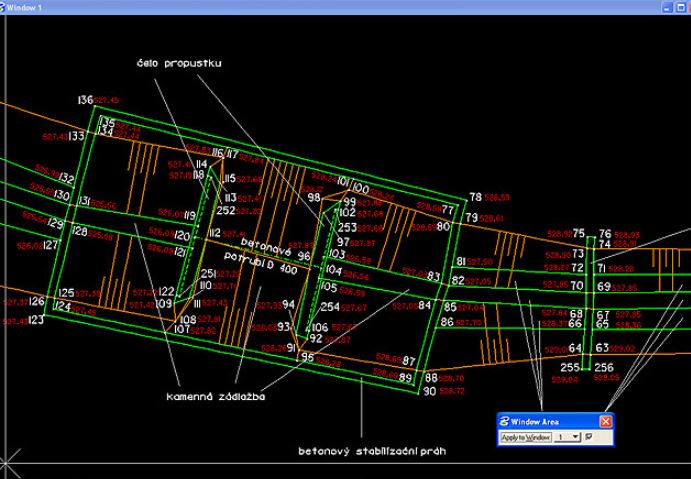Close the Window Area tool dialog
Screen dimensions: 691x479
[x=606, y=422]
